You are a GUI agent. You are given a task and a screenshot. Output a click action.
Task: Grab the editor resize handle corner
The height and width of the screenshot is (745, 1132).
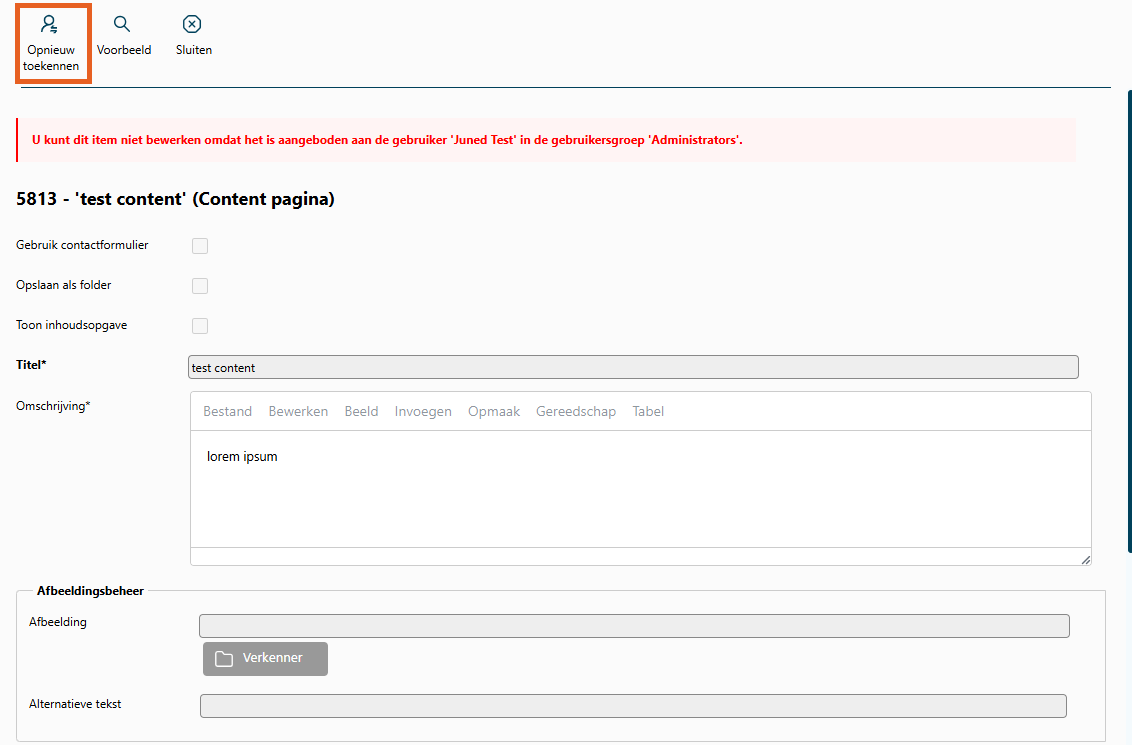pos(1085,559)
